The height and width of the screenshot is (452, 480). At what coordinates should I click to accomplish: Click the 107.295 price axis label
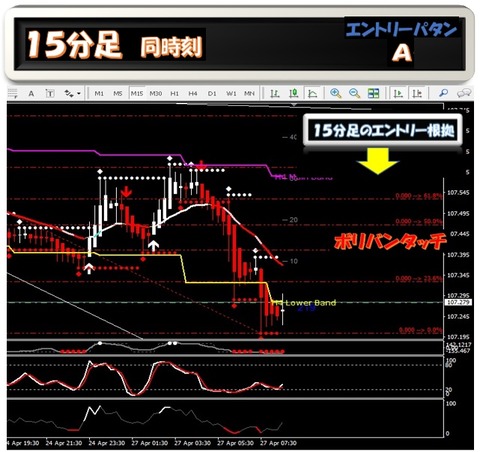tap(458, 296)
